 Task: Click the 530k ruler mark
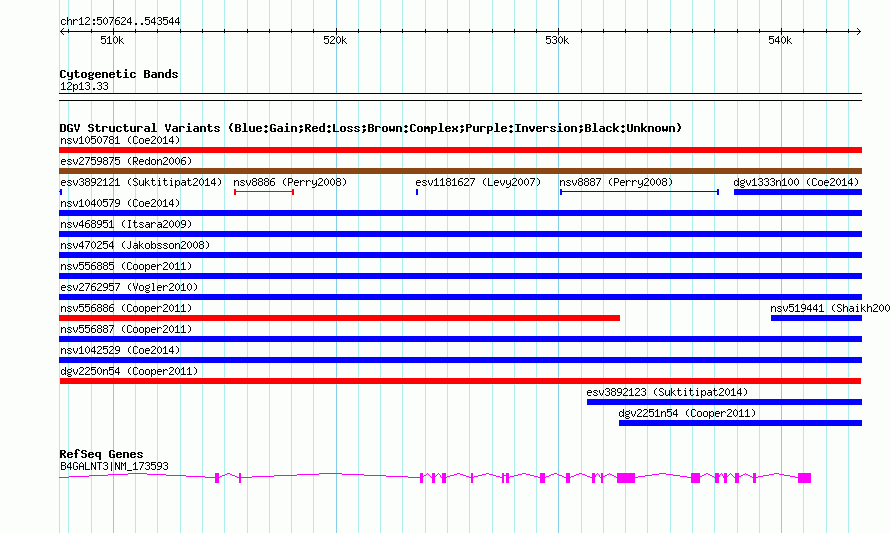pyautogui.click(x=557, y=40)
